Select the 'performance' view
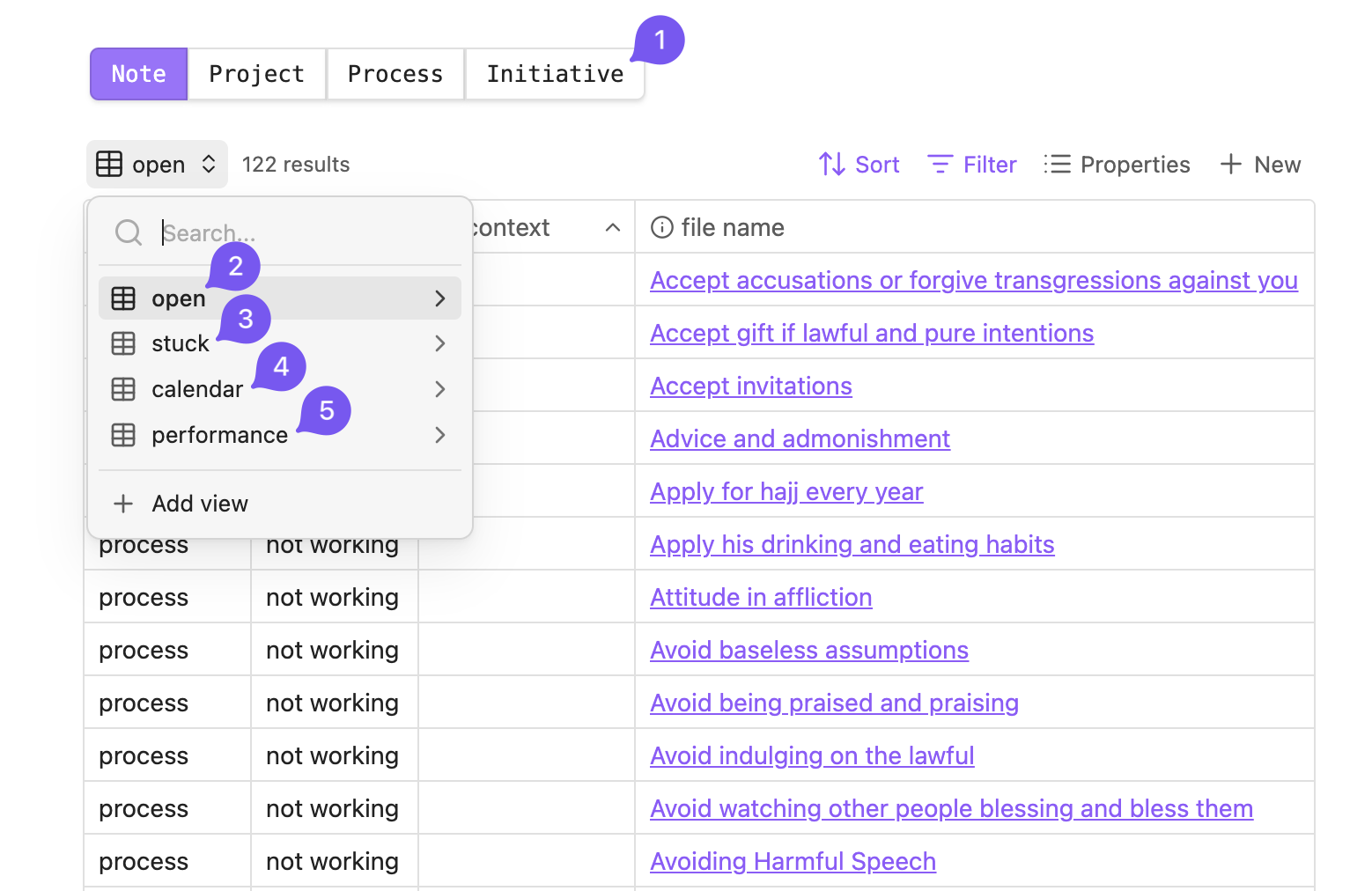 pos(280,435)
